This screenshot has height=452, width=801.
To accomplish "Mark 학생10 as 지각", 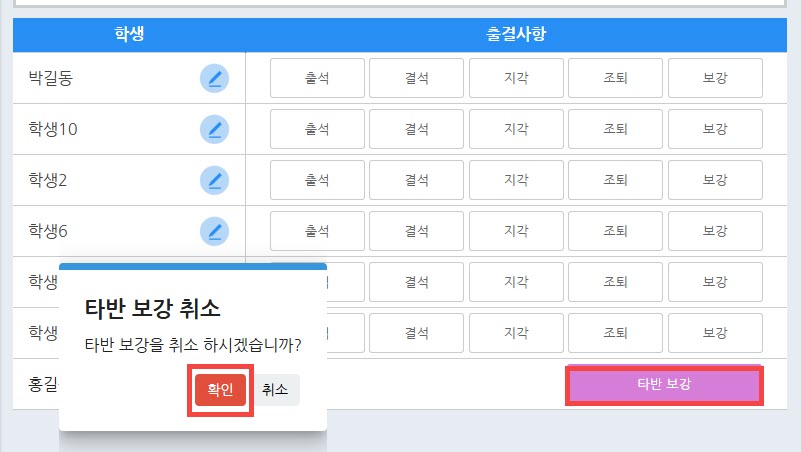I will click(516, 129).
